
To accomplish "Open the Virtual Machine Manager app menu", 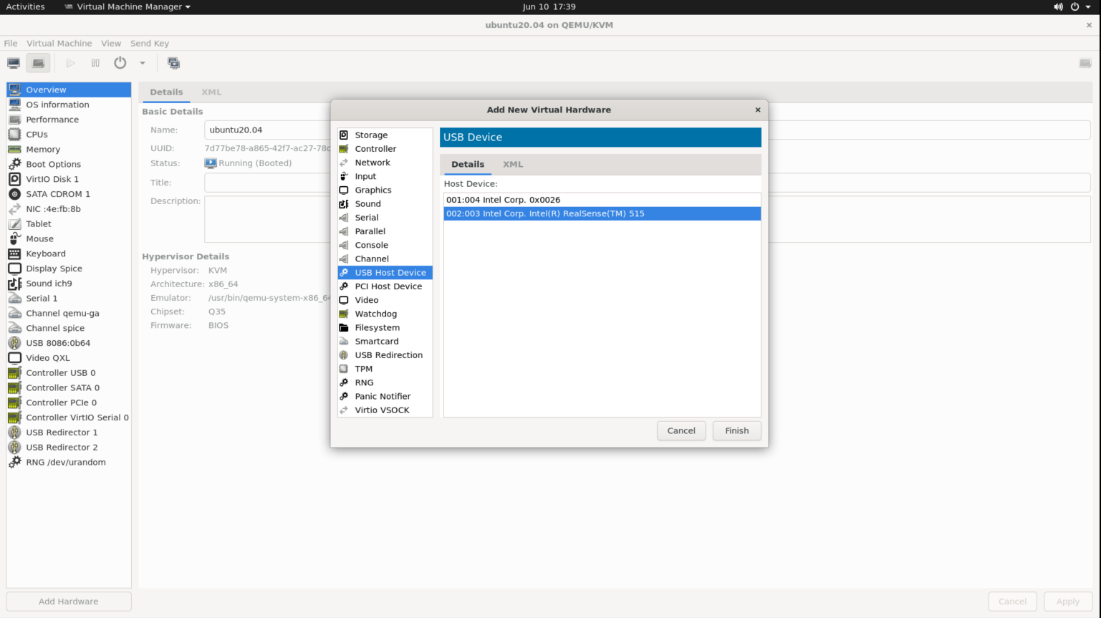I will 128,6.
